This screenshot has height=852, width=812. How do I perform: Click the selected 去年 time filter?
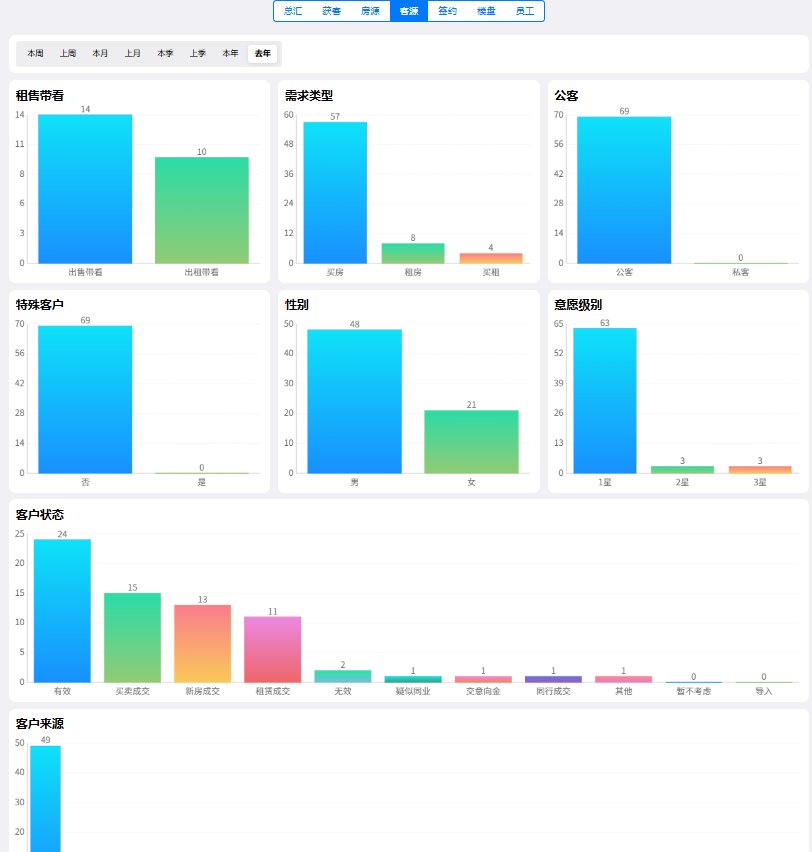pyautogui.click(x=263, y=53)
